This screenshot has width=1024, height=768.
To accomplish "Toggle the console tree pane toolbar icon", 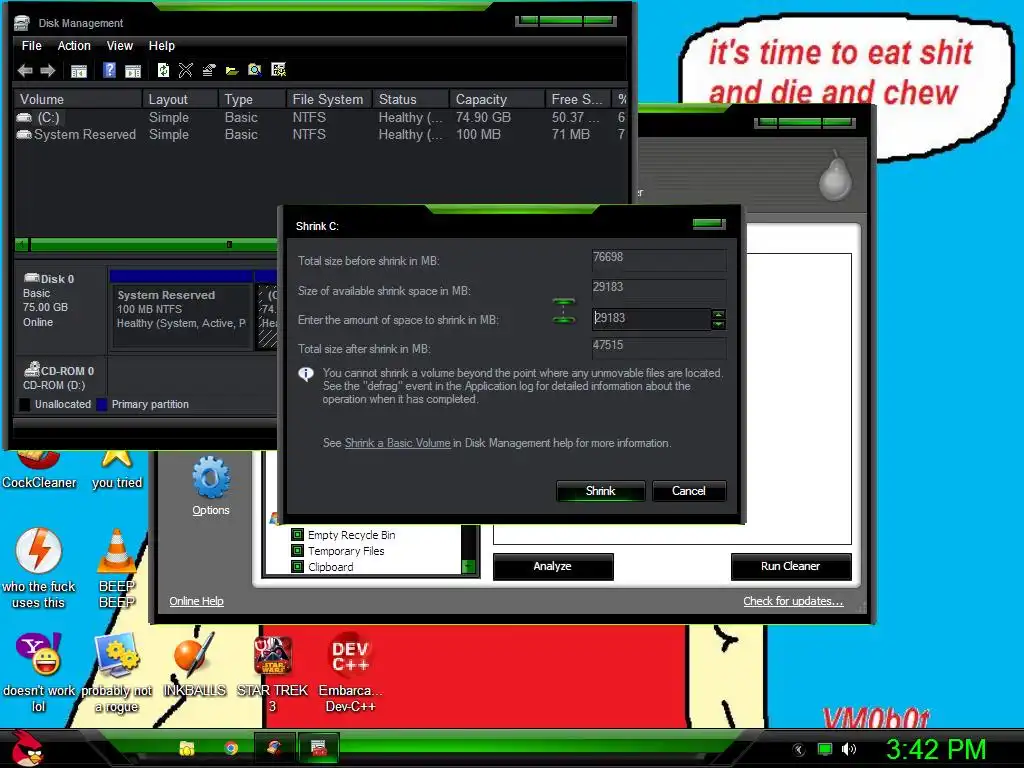I will [78, 71].
